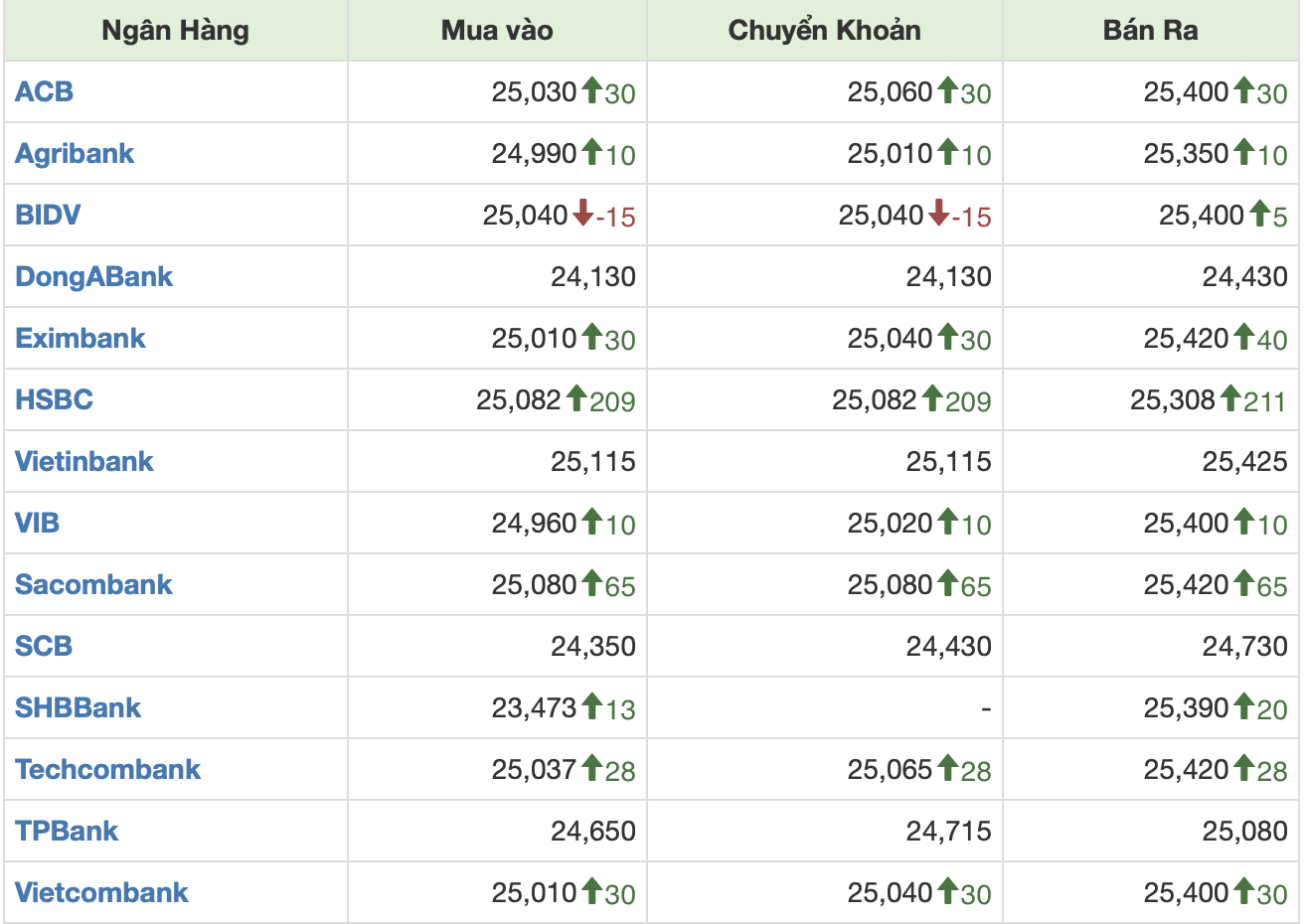Viewport: 1304px width, 924px height.
Task: Click the Vietcombank link
Action: pyautogui.click(x=101, y=892)
